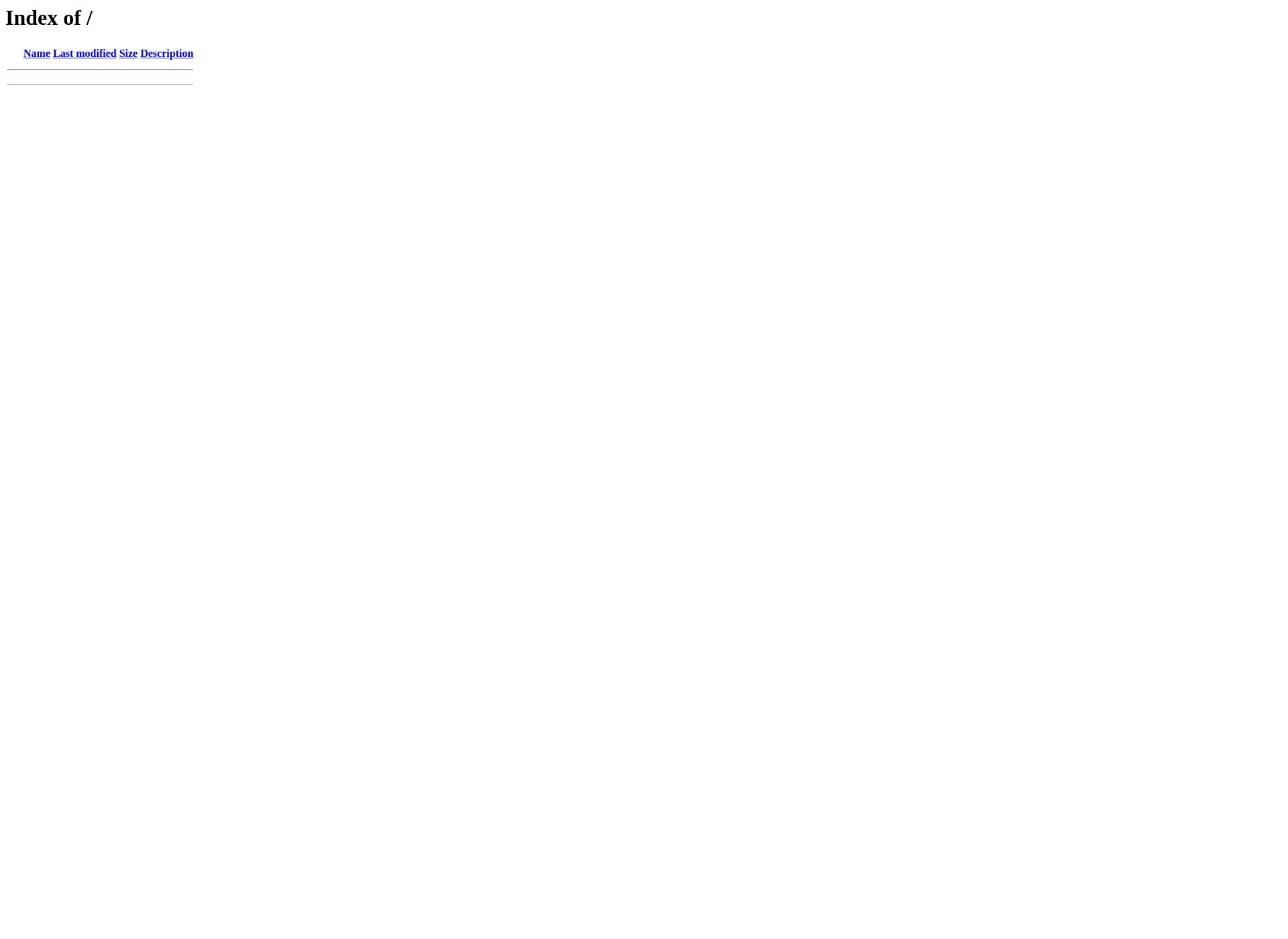
Task: Click the Last modified column header link
Action: (x=85, y=53)
